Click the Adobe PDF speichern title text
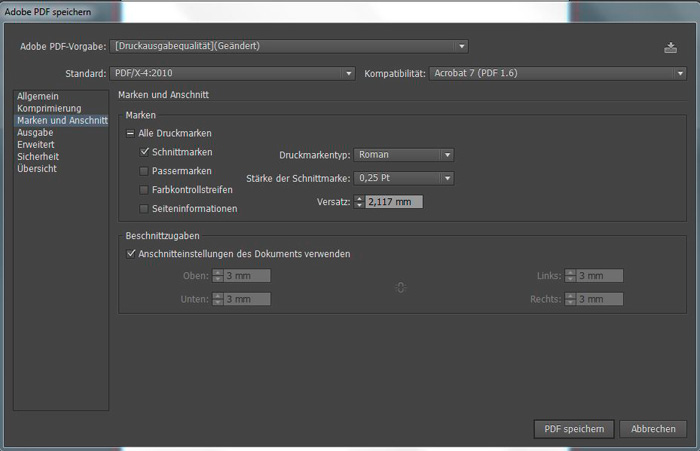The width and height of the screenshot is (700, 451). (x=48, y=12)
